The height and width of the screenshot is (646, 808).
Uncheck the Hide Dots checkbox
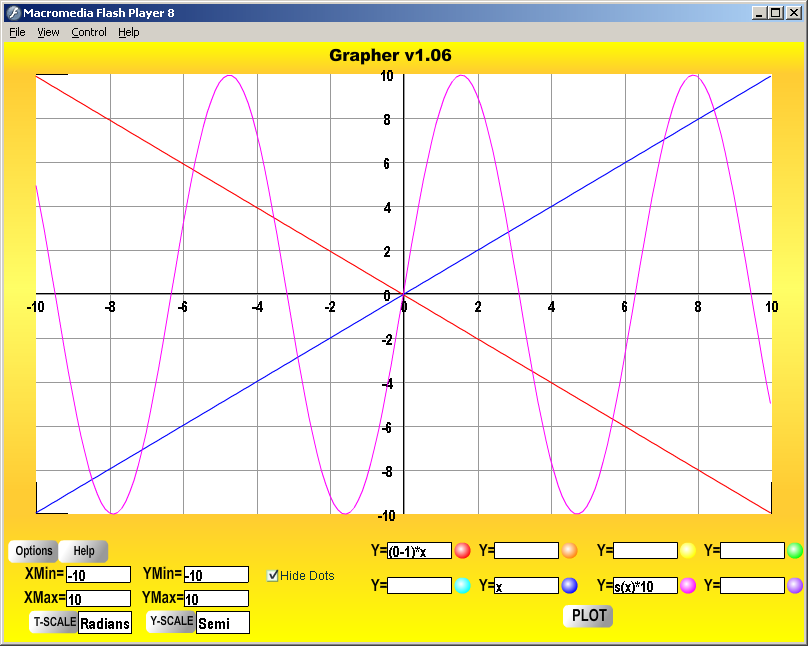click(273, 575)
